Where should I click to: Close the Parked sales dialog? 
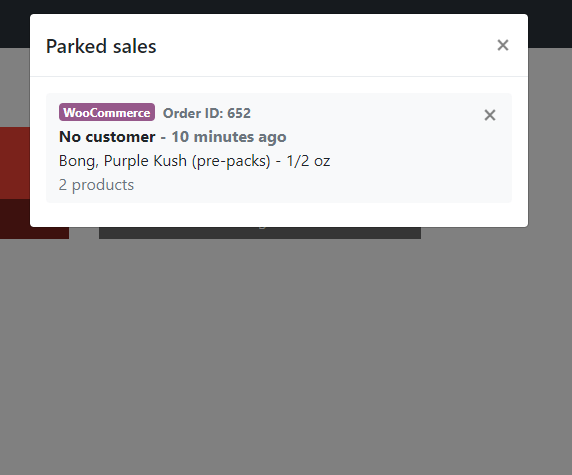tap(503, 45)
